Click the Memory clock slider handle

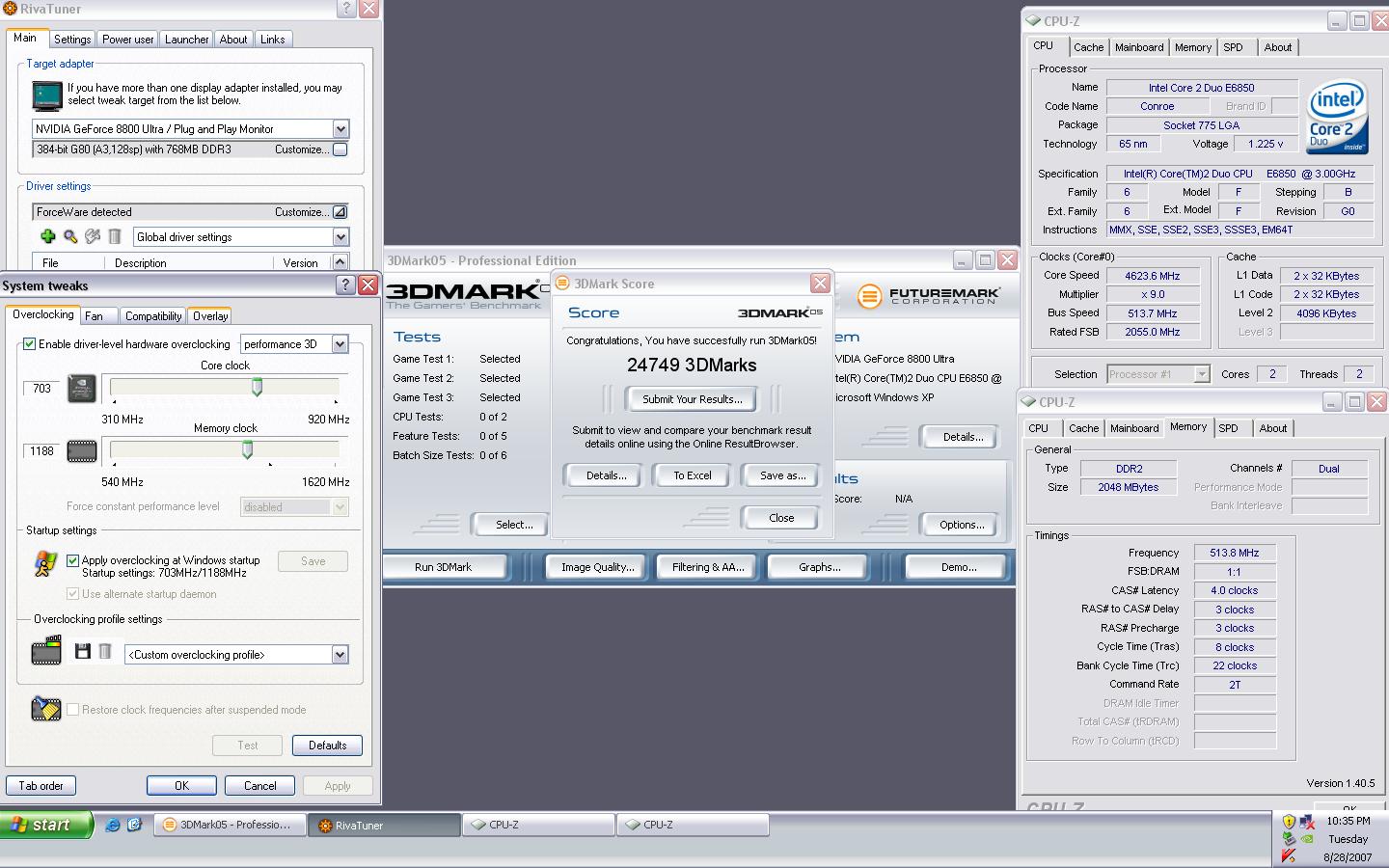click(247, 449)
